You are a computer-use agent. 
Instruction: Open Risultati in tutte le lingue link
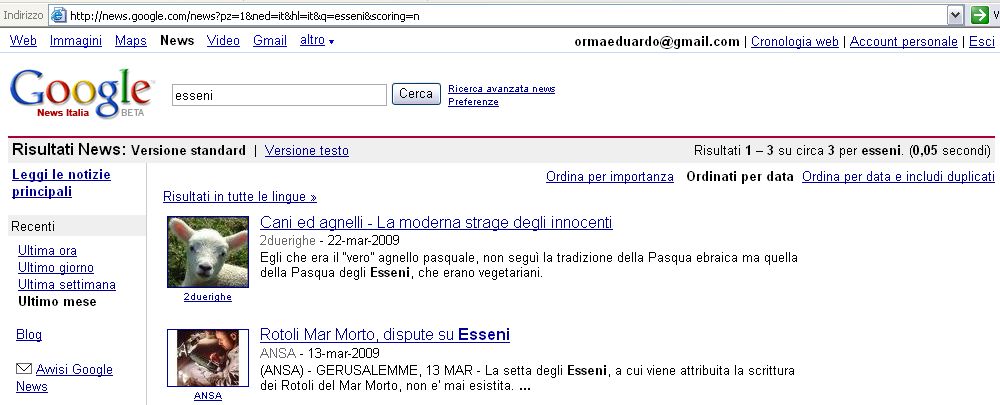[x=240, y=197]
